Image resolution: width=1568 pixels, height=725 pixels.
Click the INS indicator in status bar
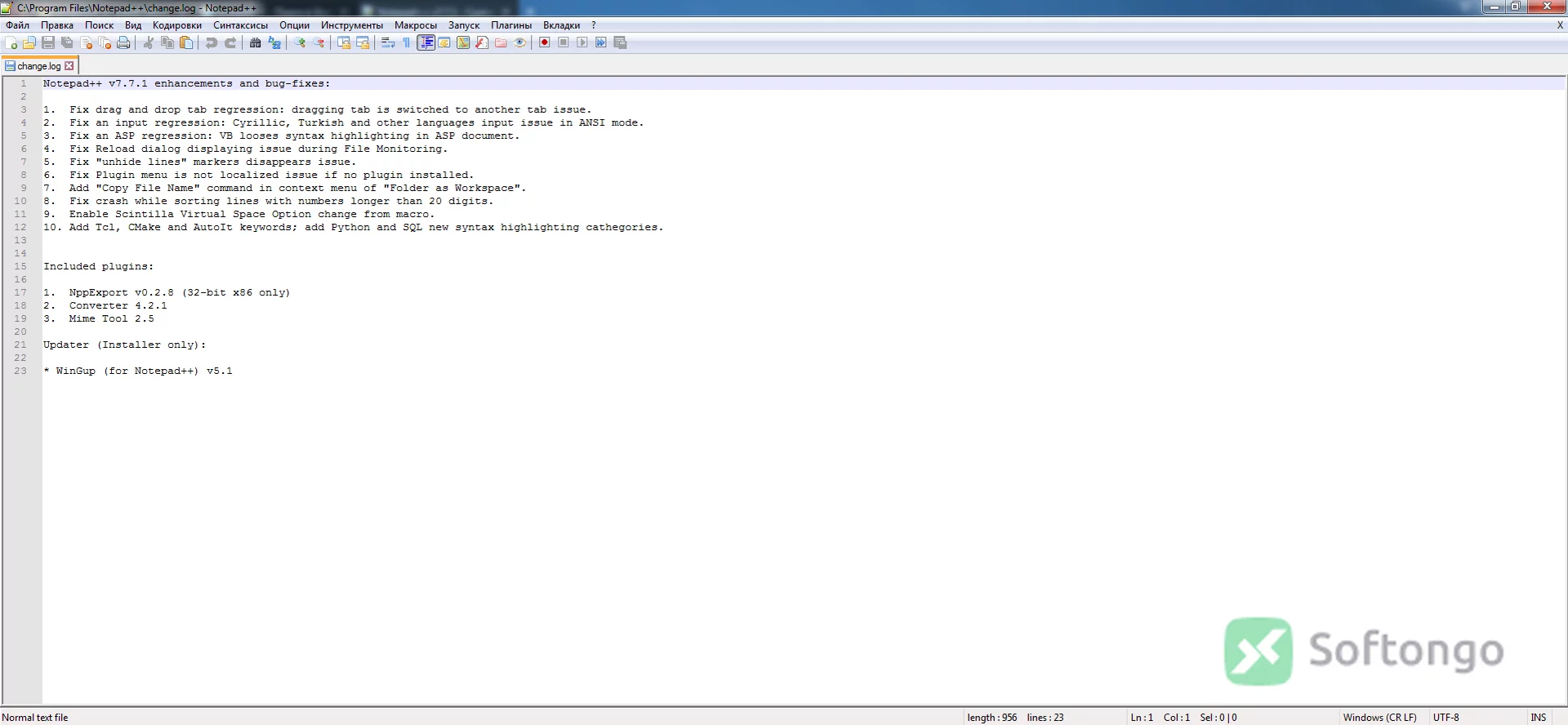click(1539, 718)
